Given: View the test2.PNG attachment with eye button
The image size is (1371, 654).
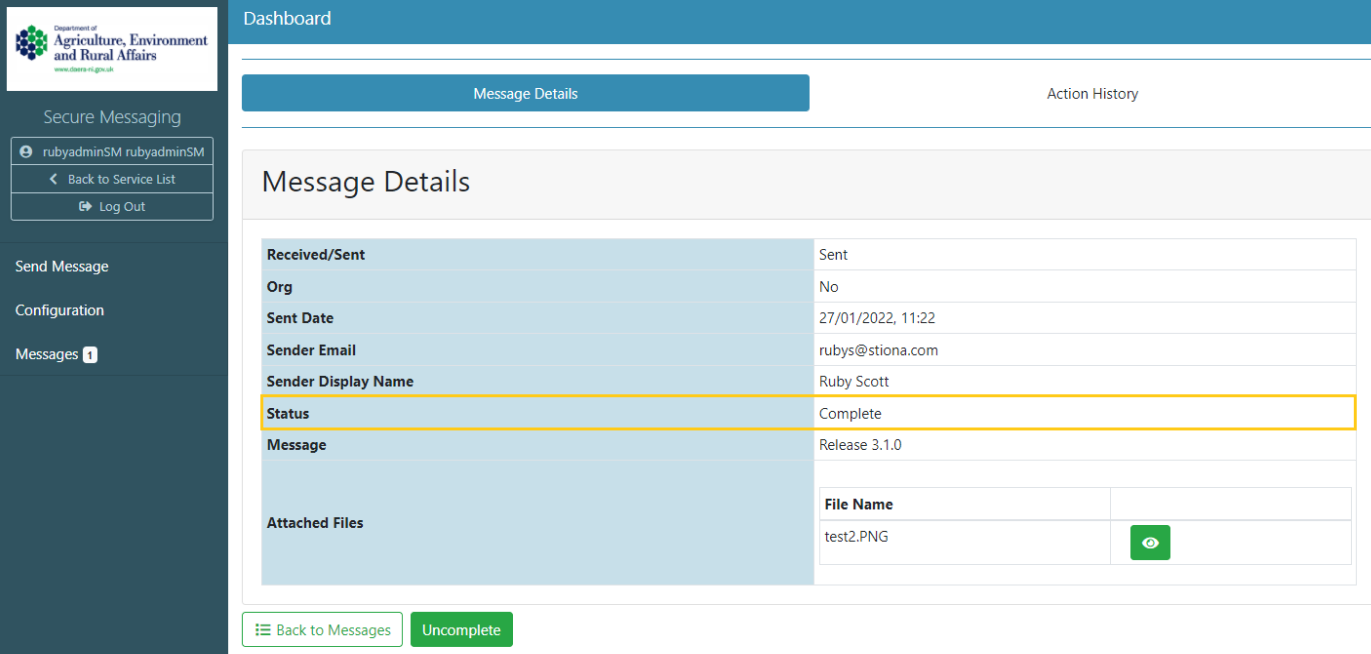Looking at the screenshot, I should tap(1150, 542).
